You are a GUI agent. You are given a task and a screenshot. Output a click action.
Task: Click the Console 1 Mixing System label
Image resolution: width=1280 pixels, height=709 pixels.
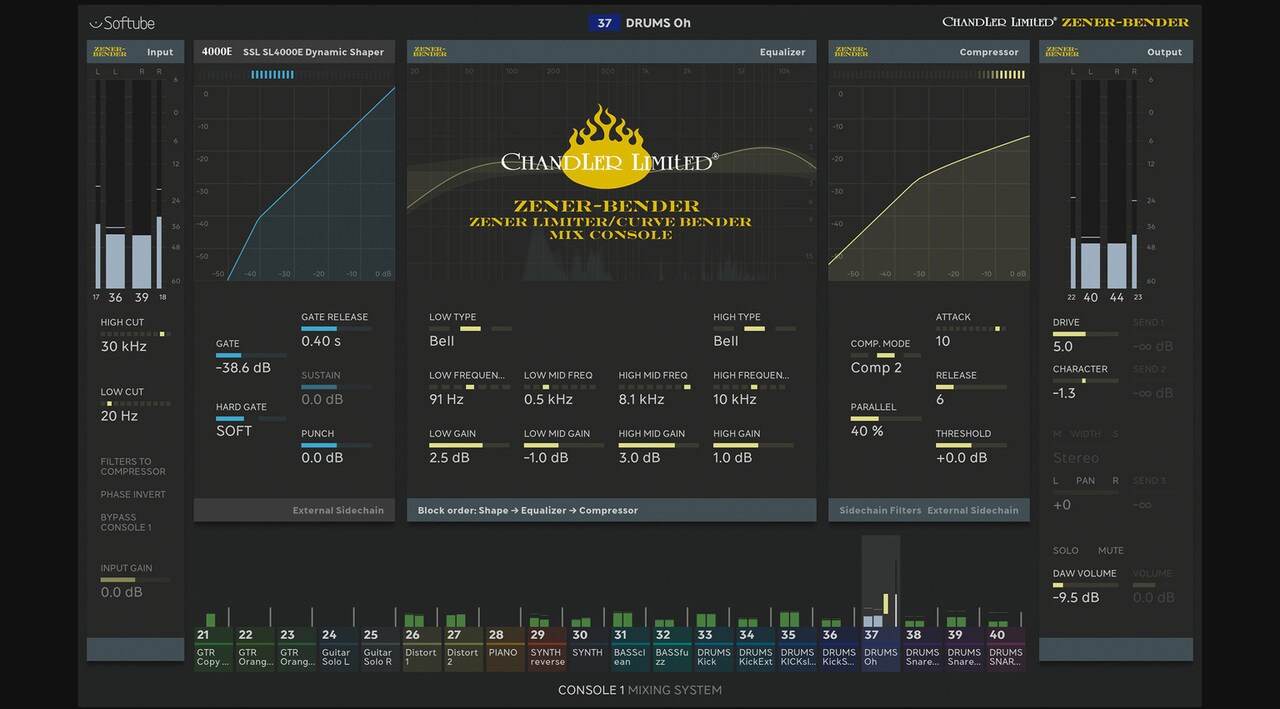point(640,690)
